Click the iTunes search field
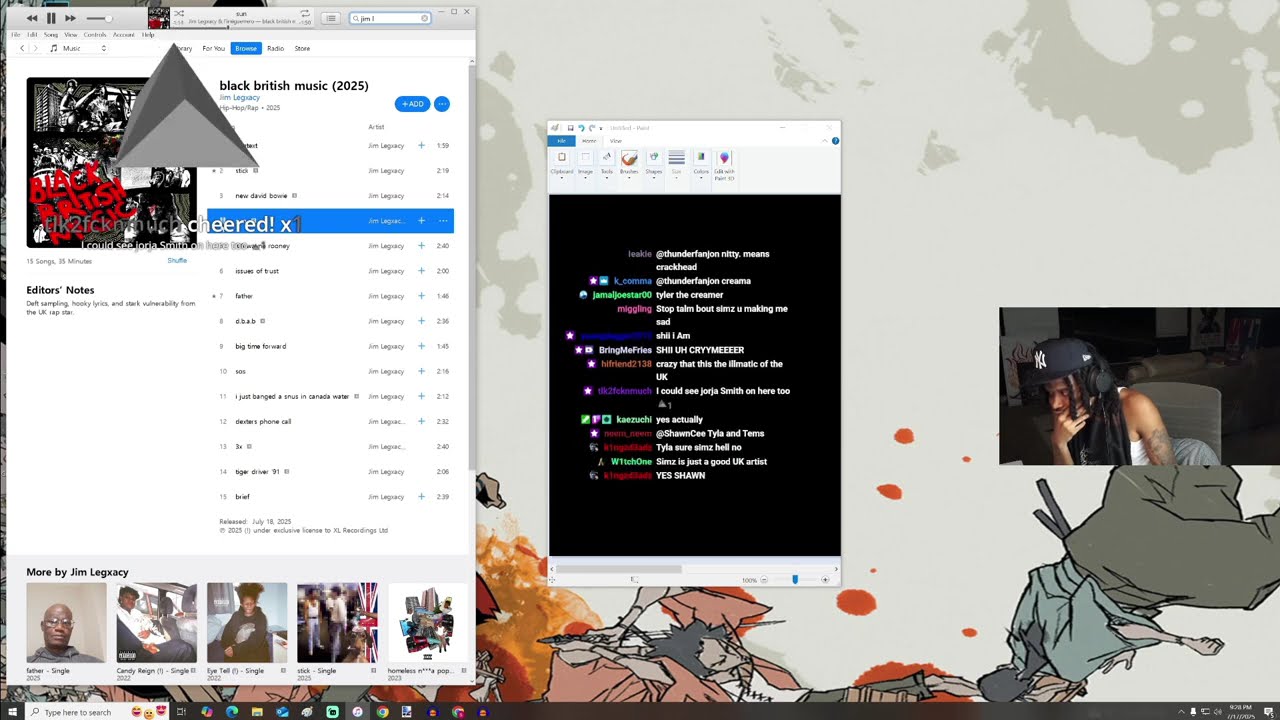This screenshot has height=720, width=1280. [x=390, y=18]
